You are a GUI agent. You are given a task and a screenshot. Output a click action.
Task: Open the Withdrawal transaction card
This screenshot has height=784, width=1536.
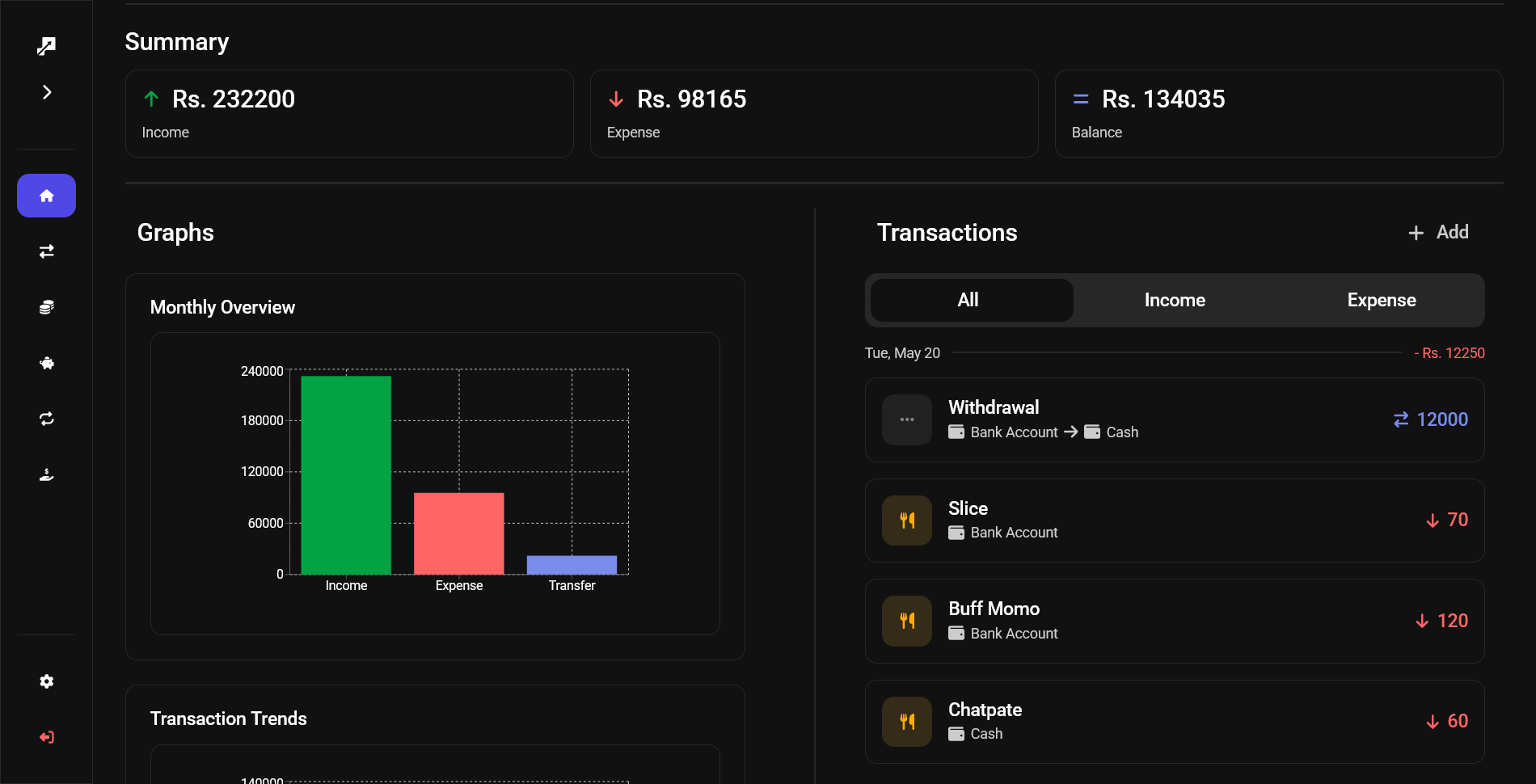click(x=1175, y=419)
